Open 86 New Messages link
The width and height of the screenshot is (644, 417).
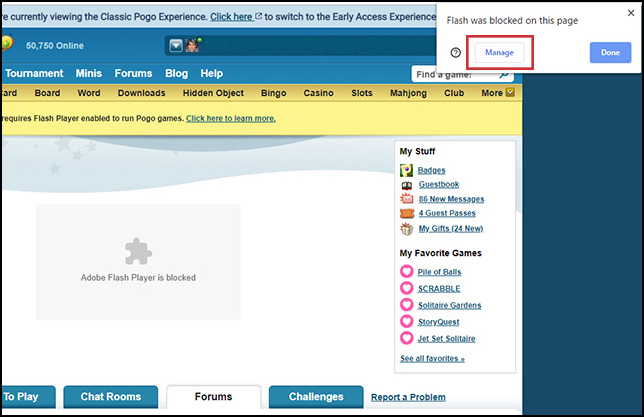coord(451,199)
